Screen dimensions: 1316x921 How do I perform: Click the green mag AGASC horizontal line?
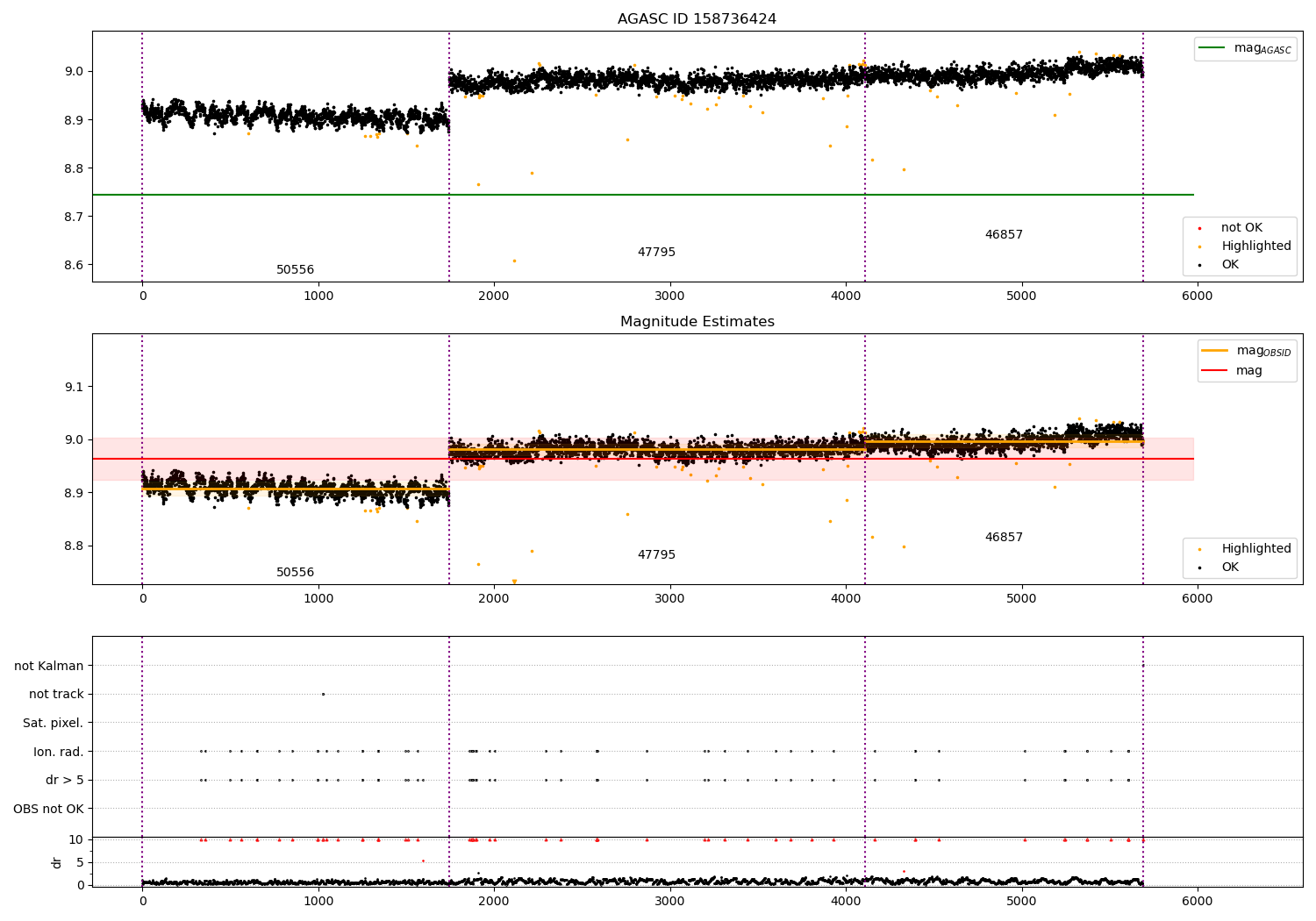pyautogui.click(x=643, y=195)
